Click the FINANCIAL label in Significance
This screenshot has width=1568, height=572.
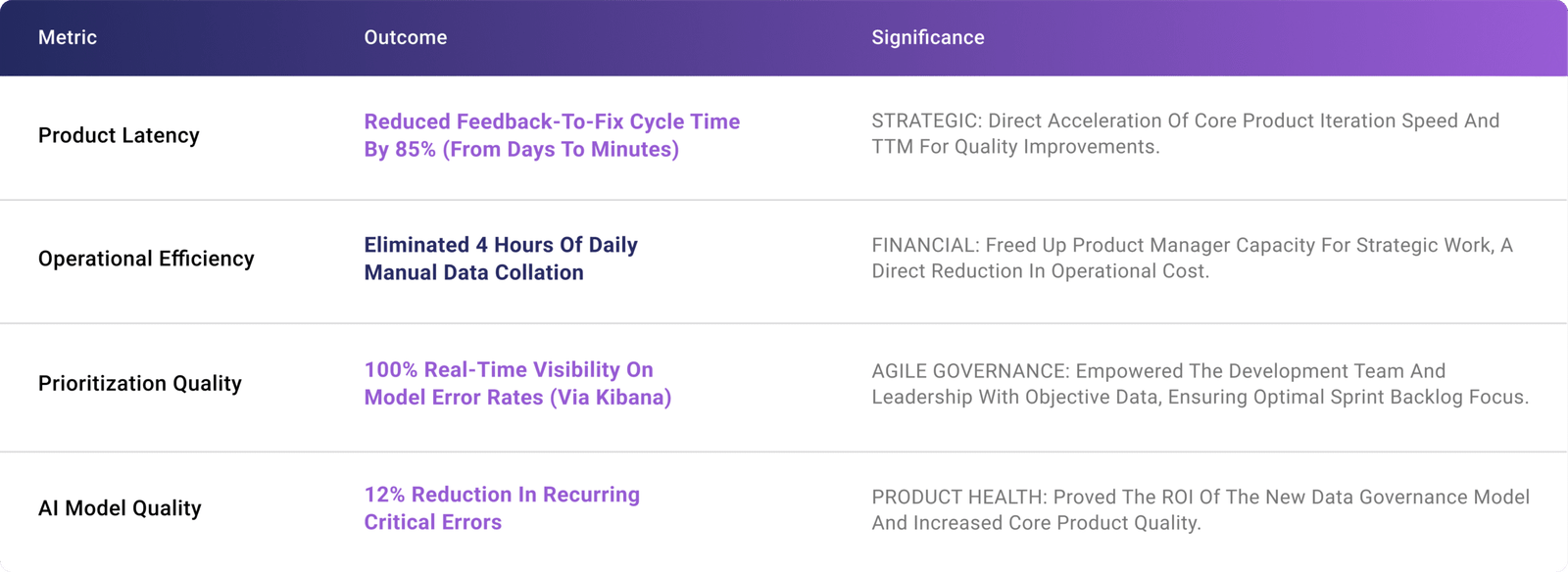click(x=924, y=245)
